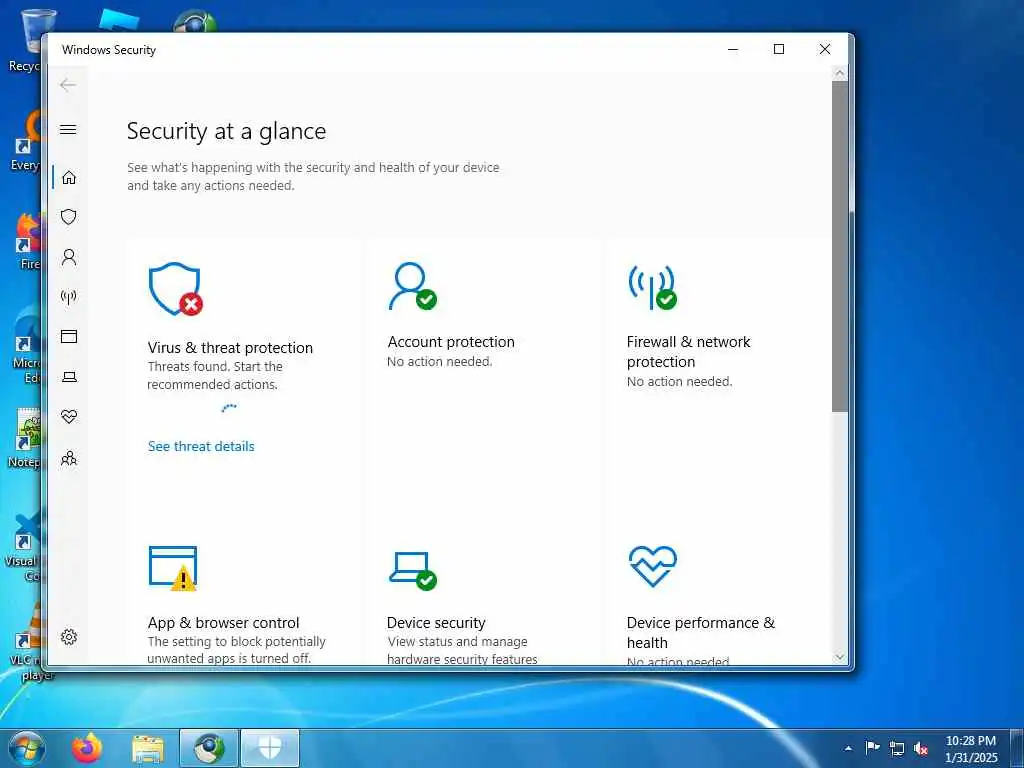This screenshot has width=1024, height=768.
Task: Click the vertical scrollbar thumb
Action: point(840,246)
